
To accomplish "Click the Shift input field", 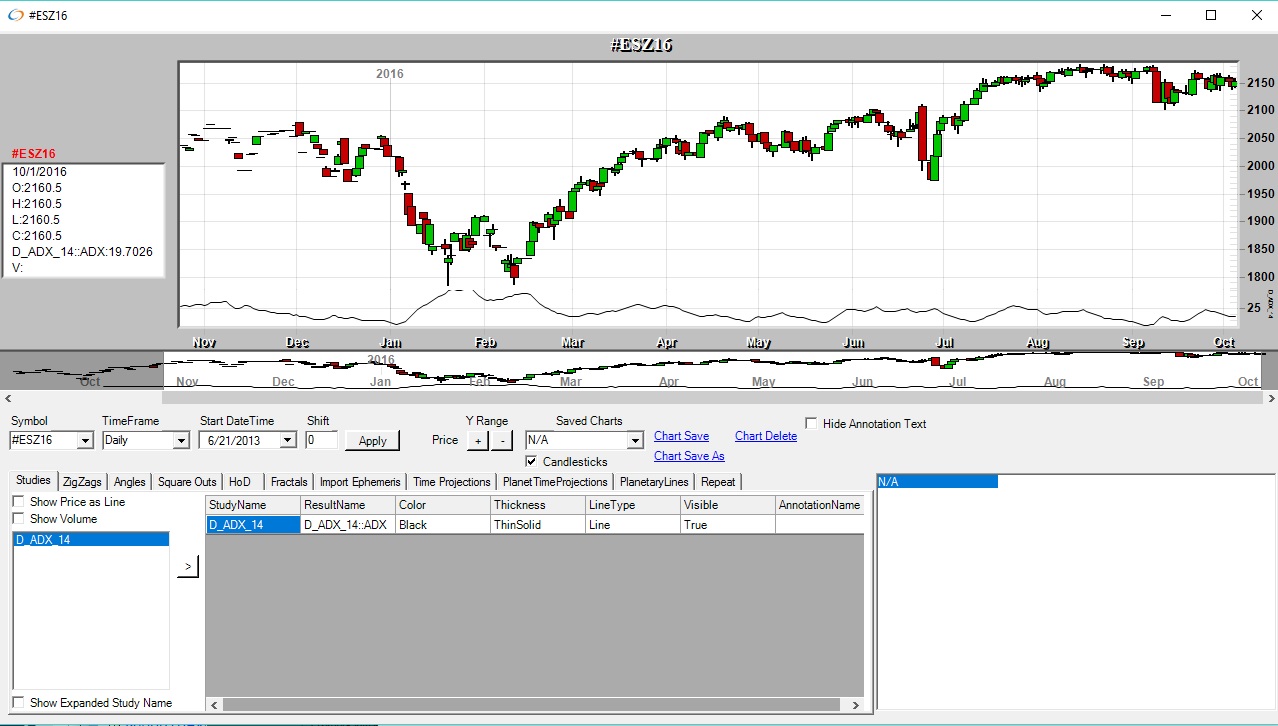I will pos(321,440).
